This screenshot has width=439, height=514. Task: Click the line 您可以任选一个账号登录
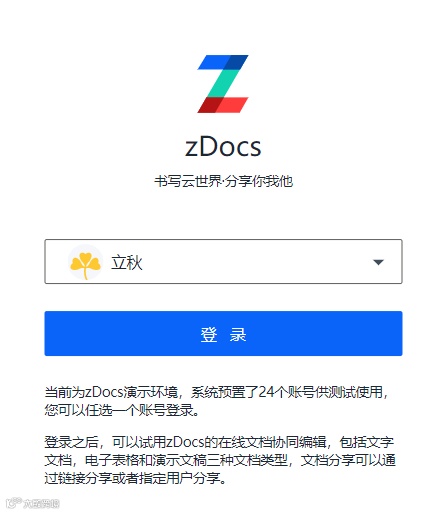pyautogui.click(x=122, y=410)
